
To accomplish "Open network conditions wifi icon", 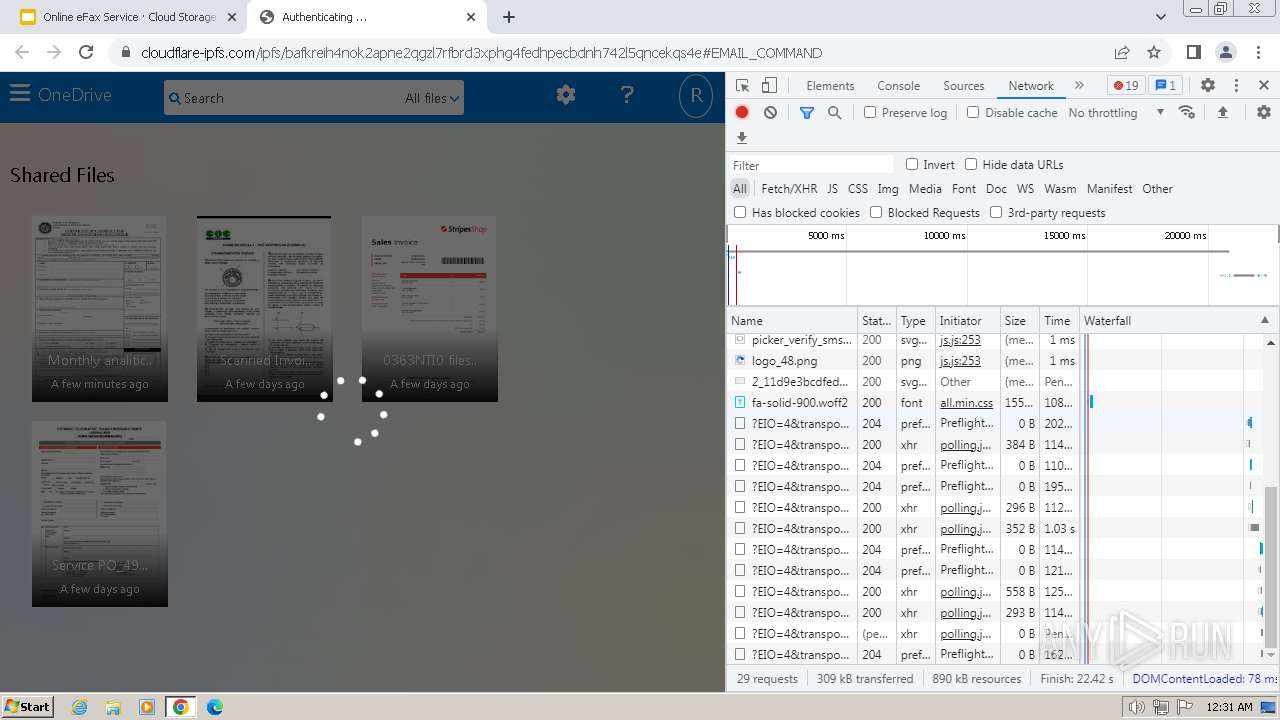I will tap(1187, 112).
